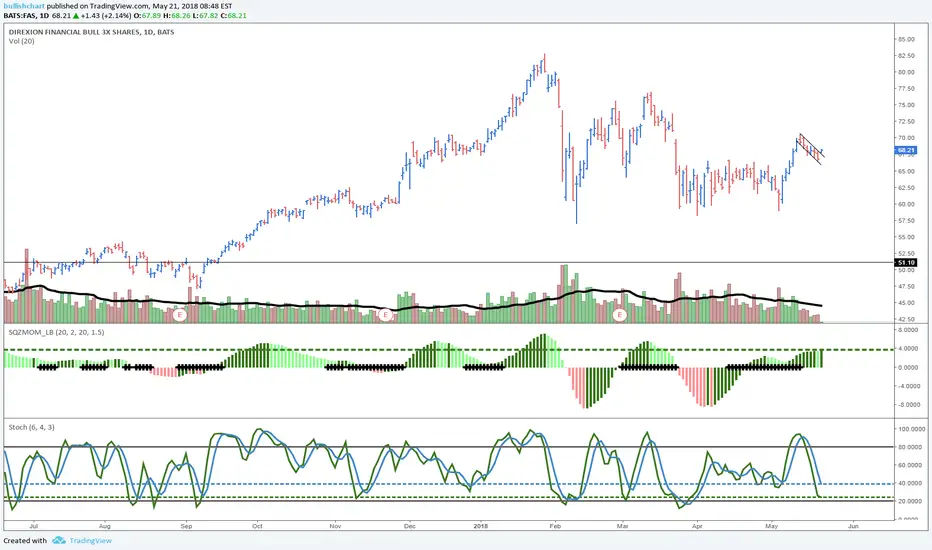Click the 8.0000 label on squeeze momentum axis
Viewport: 932px width, 550px height.
pyautogui.click(x=908, y=329)
